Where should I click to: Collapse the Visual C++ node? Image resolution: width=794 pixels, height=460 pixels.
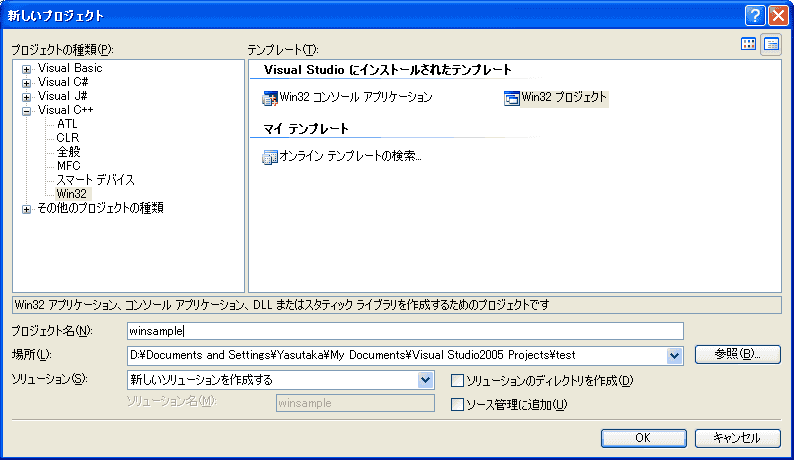(x=26, y=111)
